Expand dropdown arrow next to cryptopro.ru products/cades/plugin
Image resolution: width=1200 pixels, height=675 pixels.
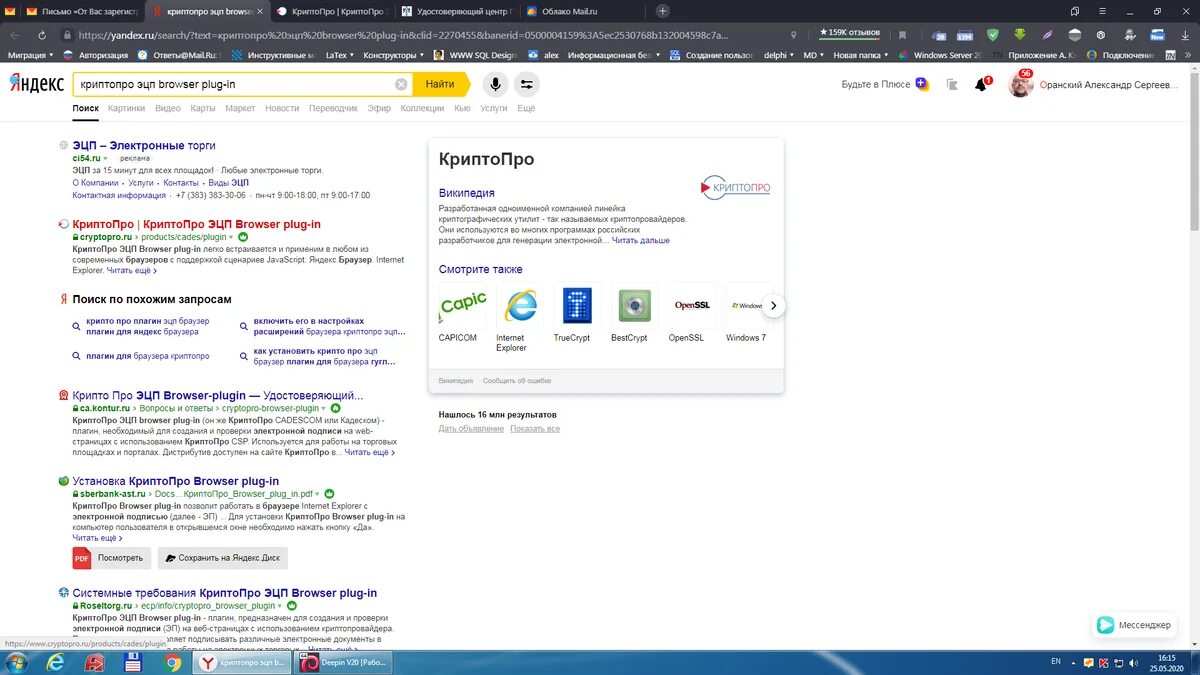232,237
